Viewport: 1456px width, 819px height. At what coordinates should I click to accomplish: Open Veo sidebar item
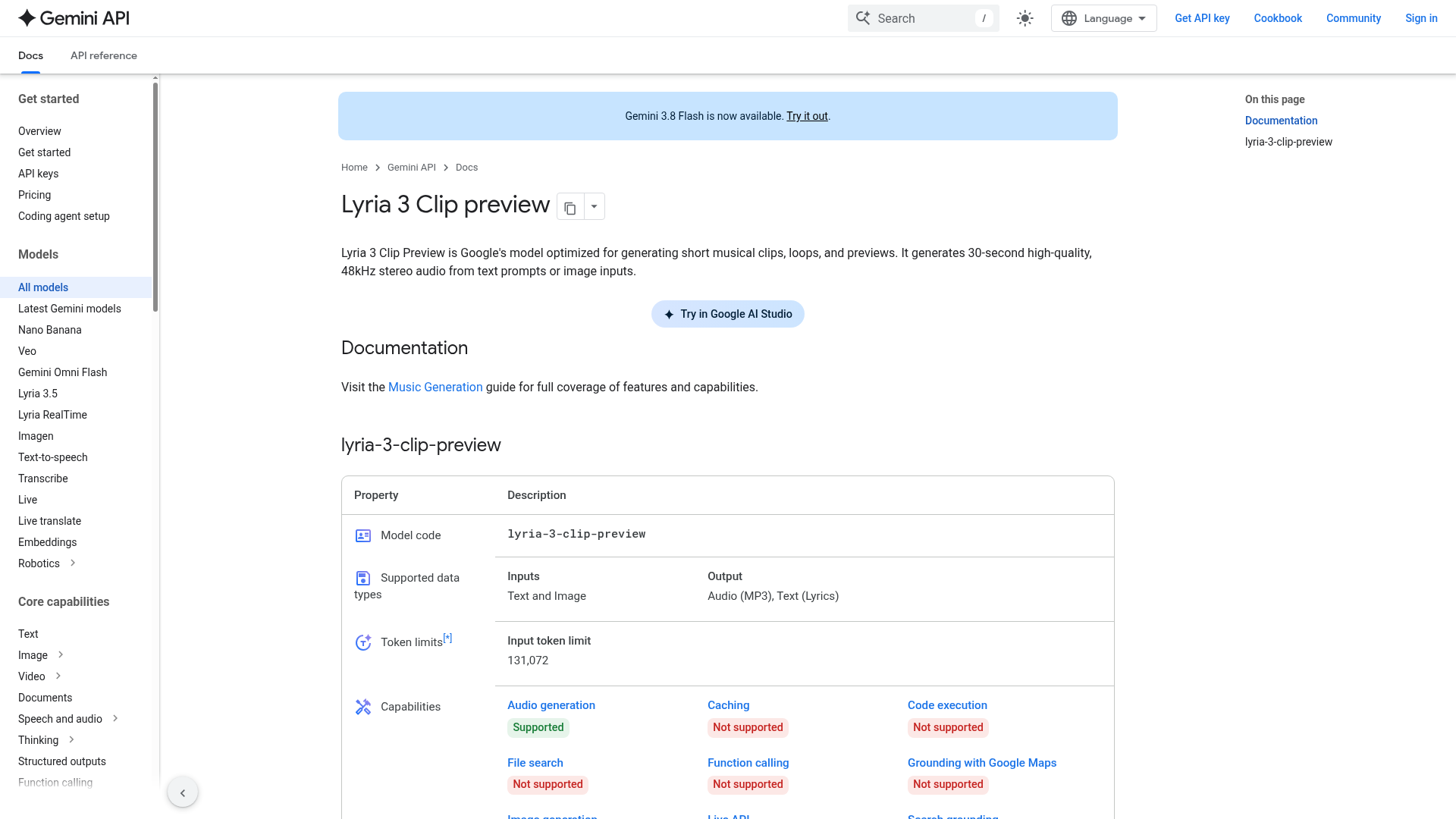click(x=27, y=351)
